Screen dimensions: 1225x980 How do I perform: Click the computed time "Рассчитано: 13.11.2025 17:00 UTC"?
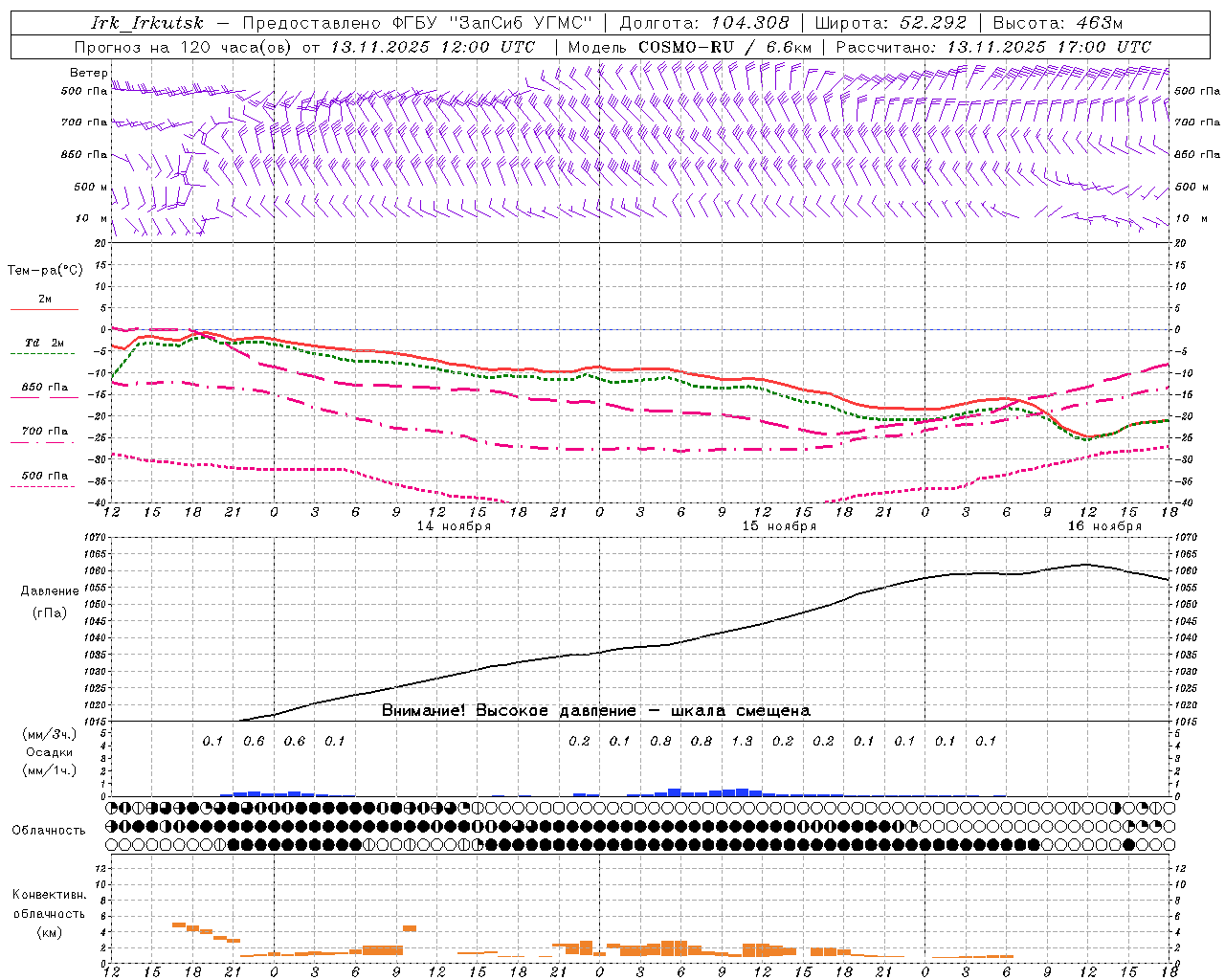click(x=993, y=47)
